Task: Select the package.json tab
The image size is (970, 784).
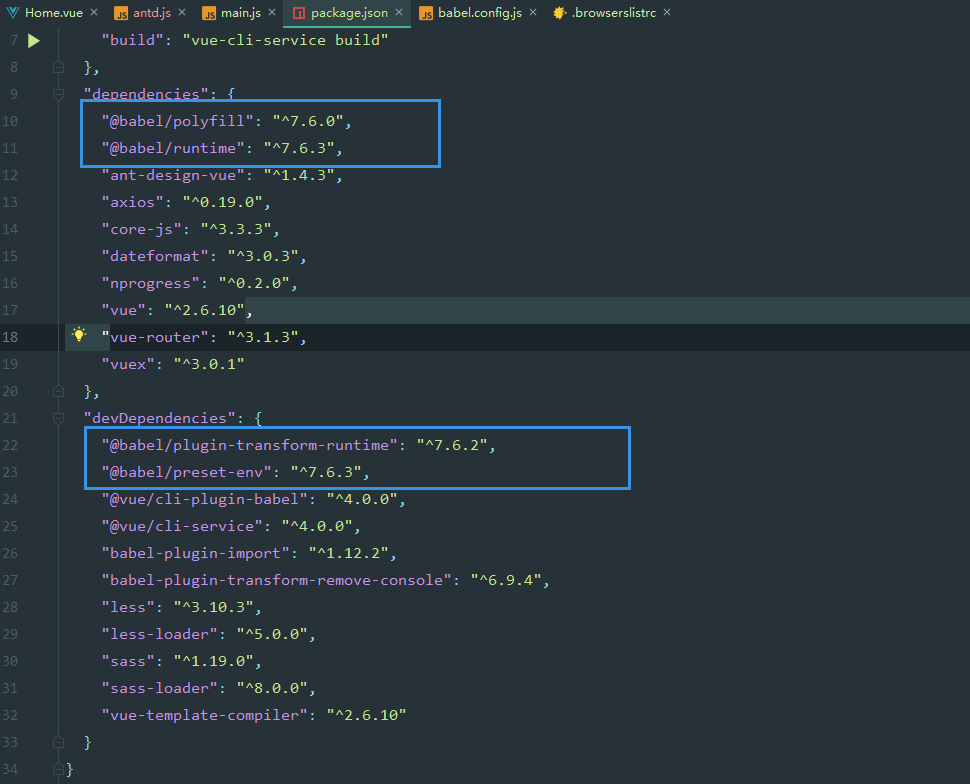Action: coord(349,13)
